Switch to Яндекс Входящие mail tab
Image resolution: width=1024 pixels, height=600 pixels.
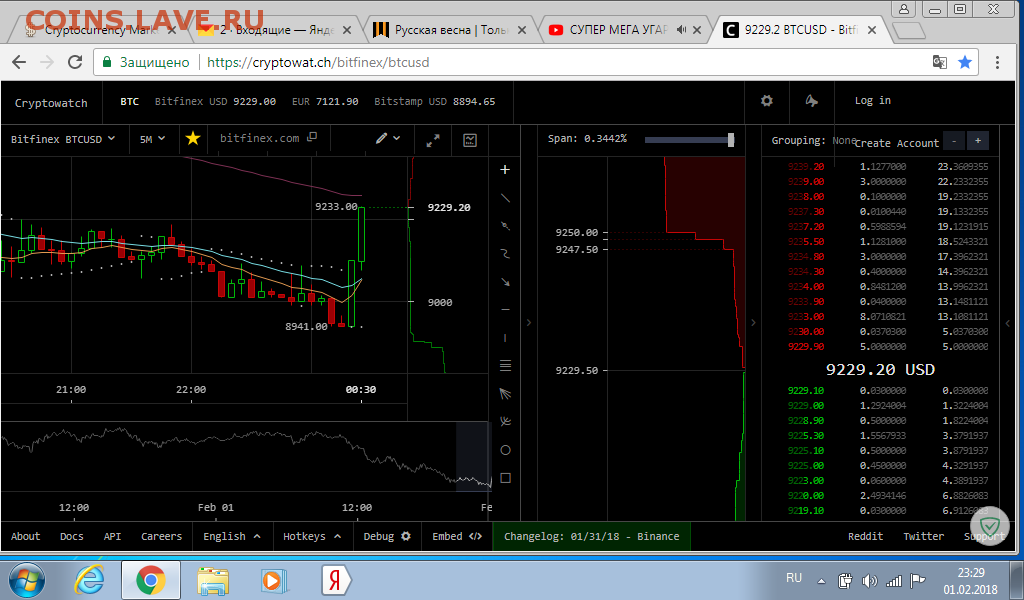coord(274,30)
